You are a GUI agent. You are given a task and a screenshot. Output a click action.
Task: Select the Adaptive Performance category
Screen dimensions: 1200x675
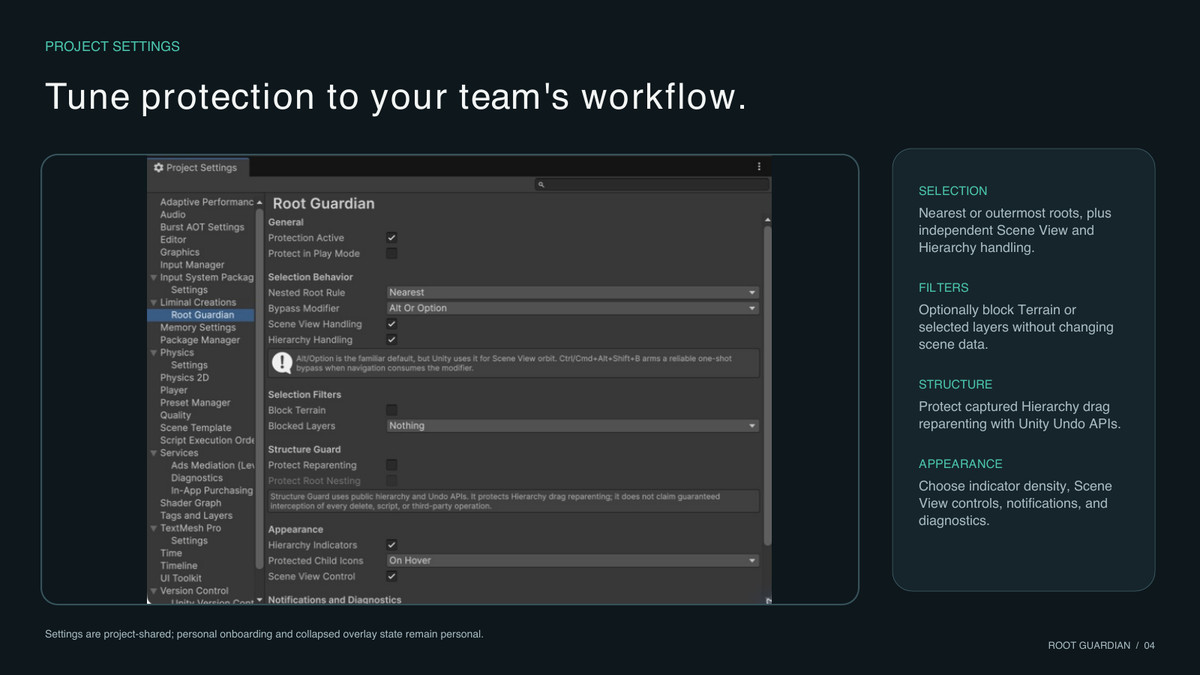pos(206,202)
